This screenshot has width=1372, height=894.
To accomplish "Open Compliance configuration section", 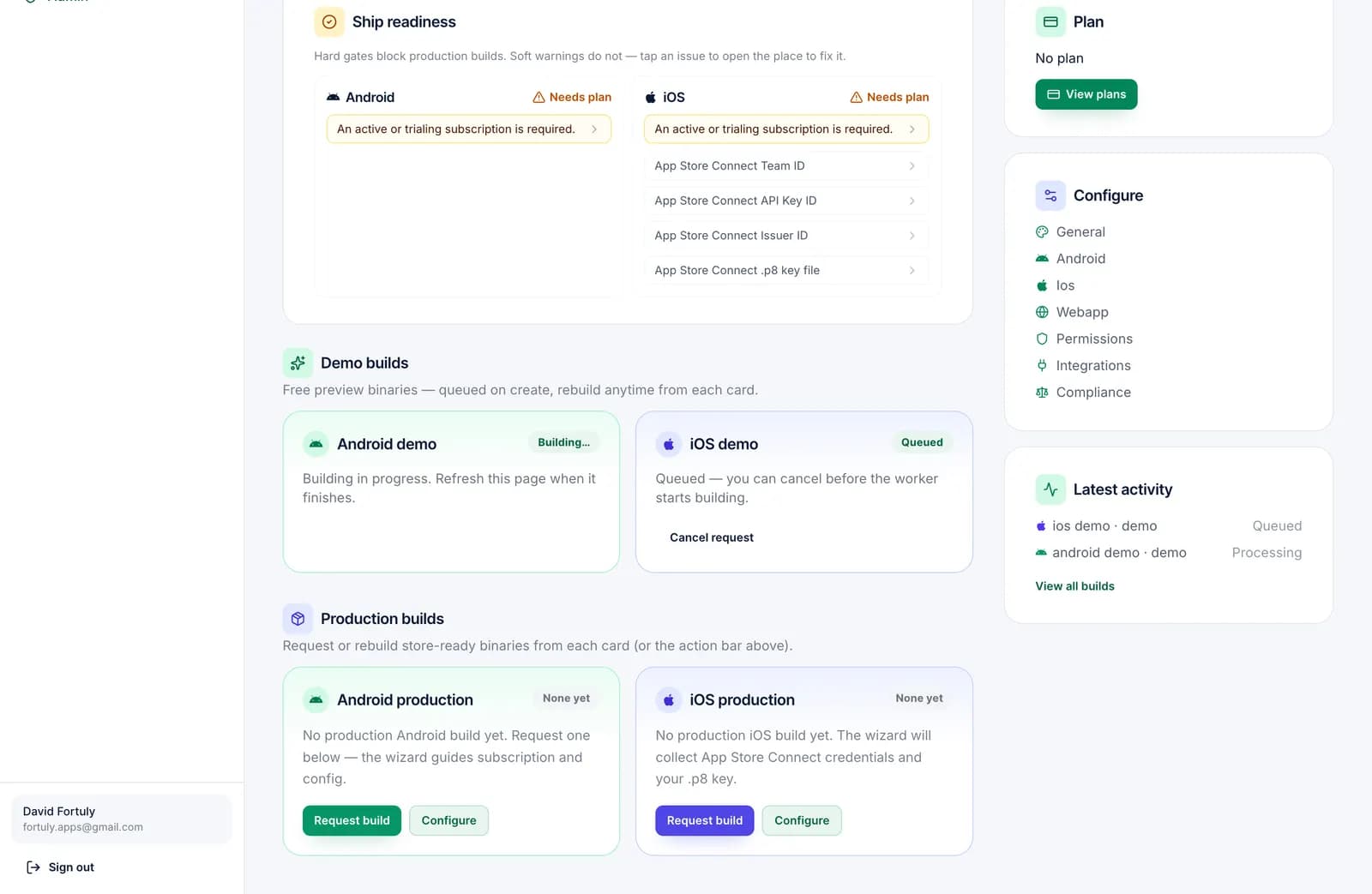I will (x=1093, y=393).
